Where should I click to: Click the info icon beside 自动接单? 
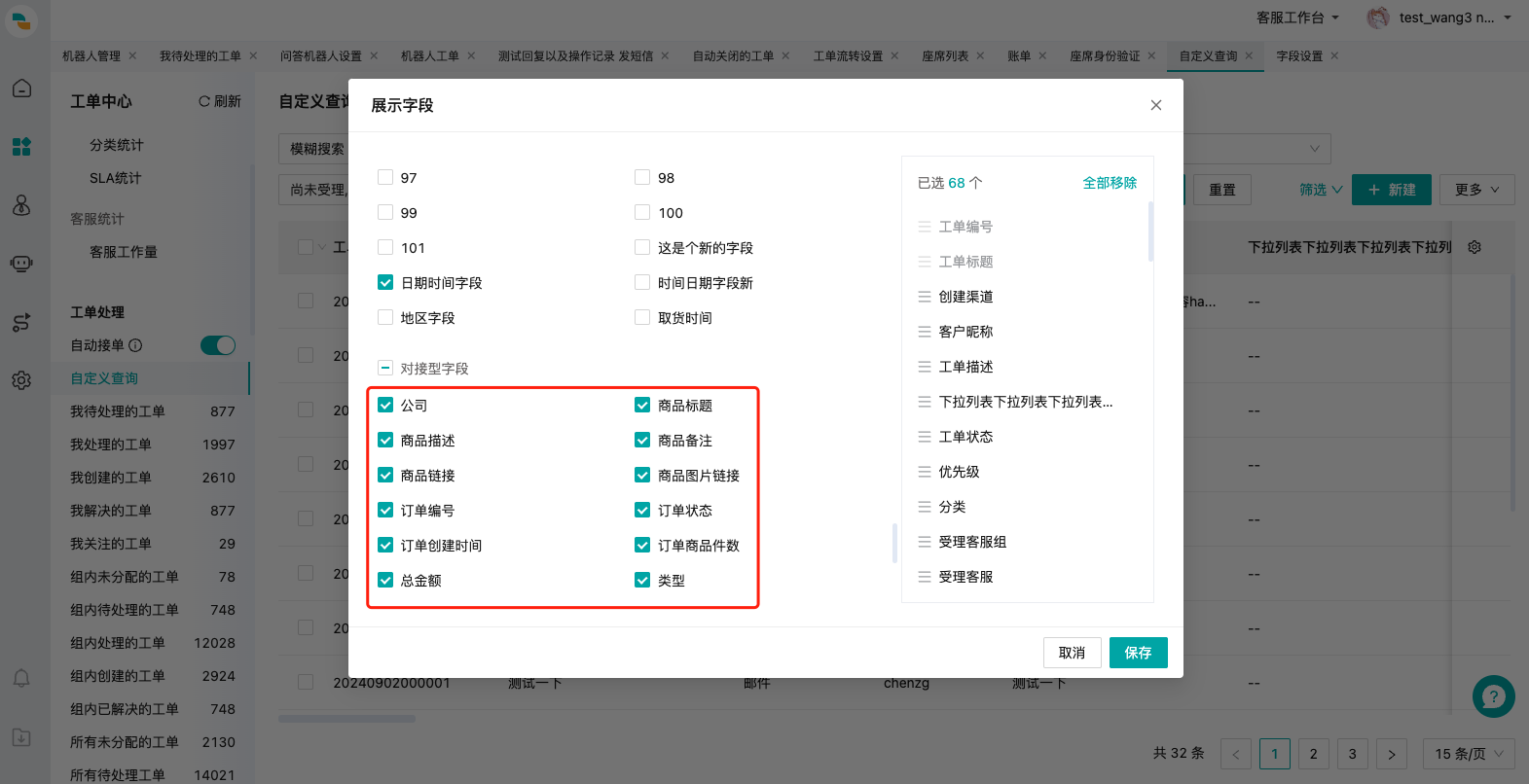[135, 345]
